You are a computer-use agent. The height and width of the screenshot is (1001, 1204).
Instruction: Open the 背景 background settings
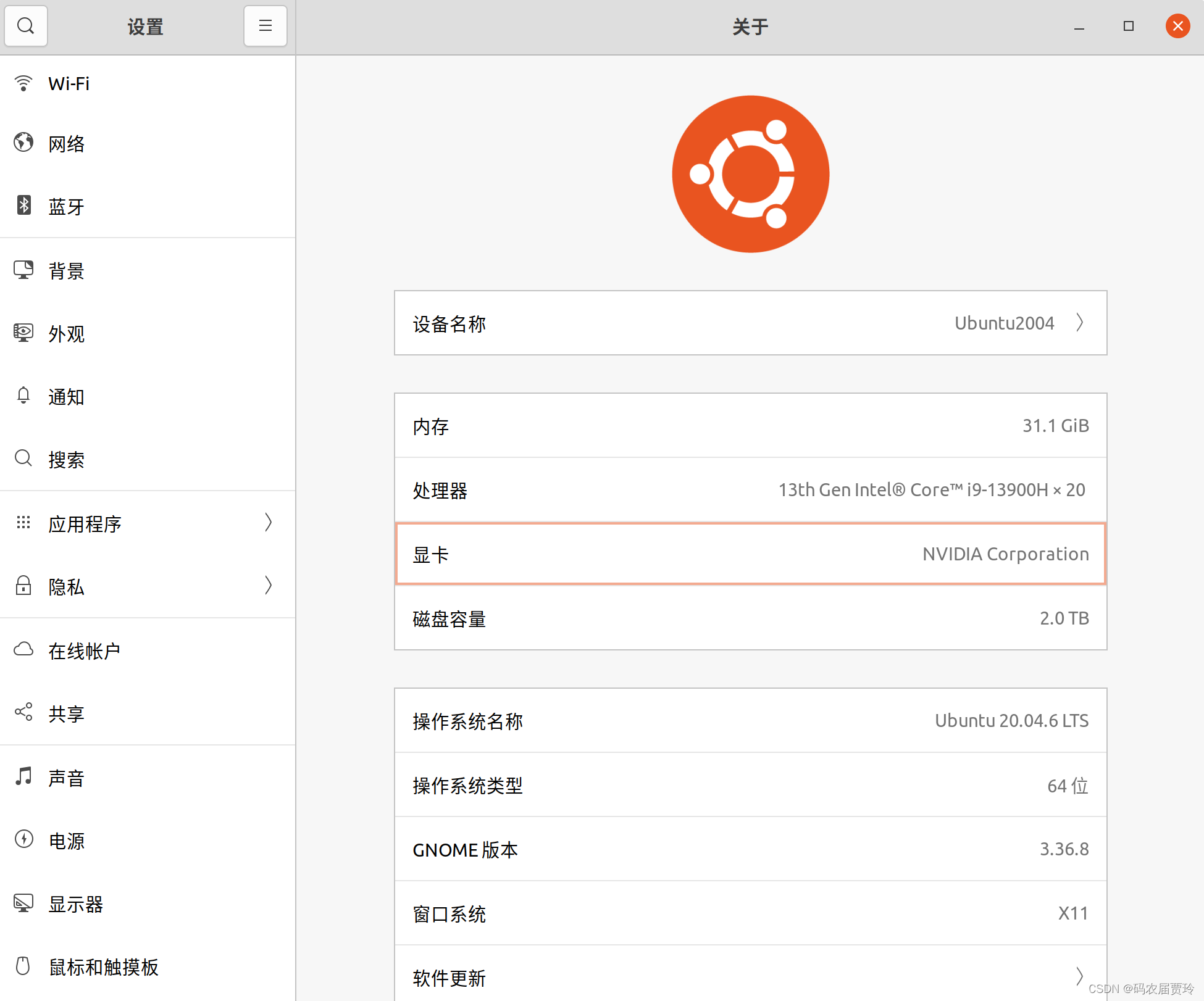point(65,270)
